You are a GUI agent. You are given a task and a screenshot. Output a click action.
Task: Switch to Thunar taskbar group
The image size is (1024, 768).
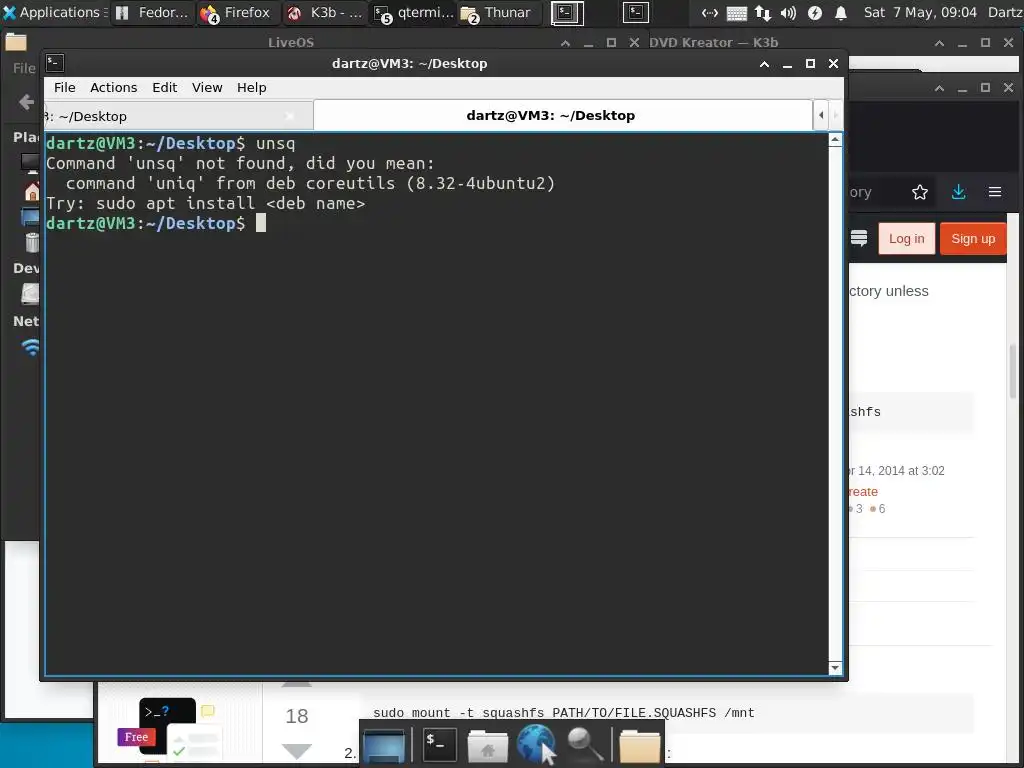pos(500,12)
